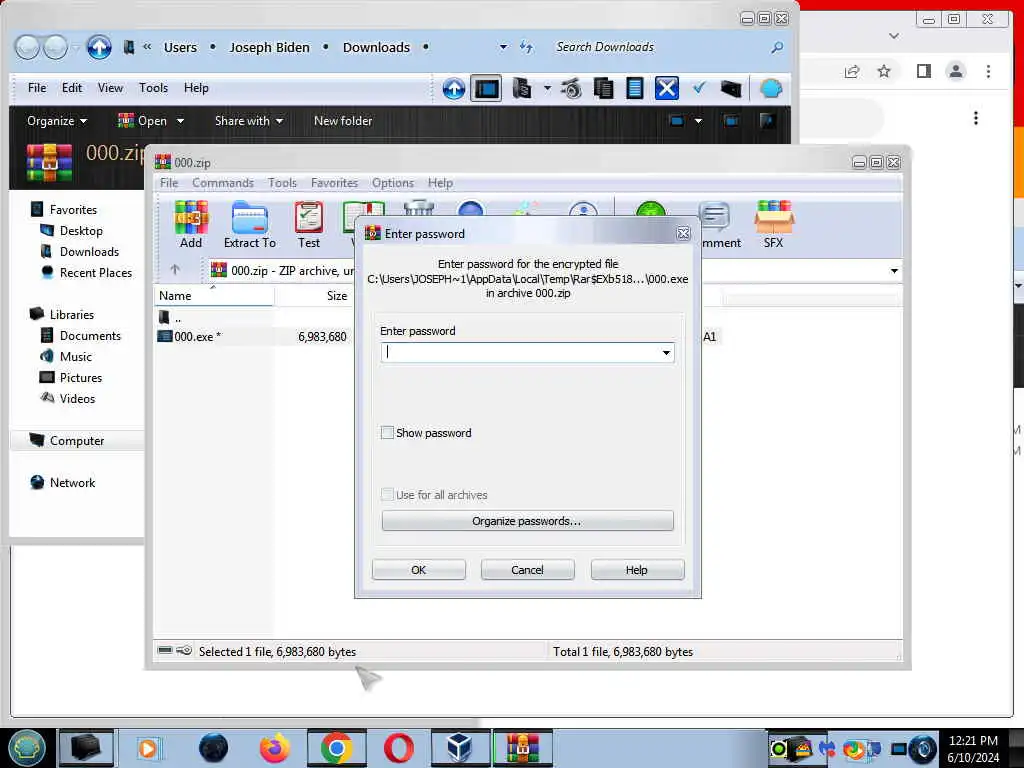Expand the Open button dropdown arrow
1024x768 pixels.
180,121
